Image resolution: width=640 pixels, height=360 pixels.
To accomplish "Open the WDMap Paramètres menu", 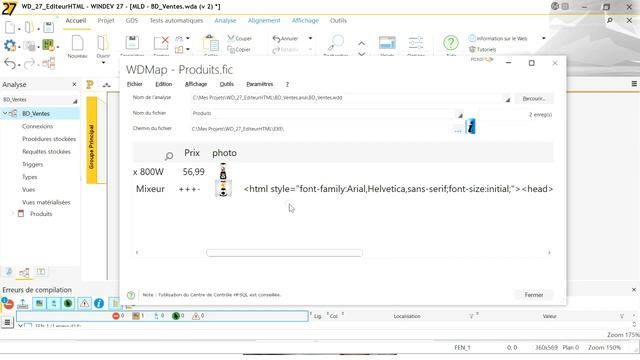I will [260, 84].
